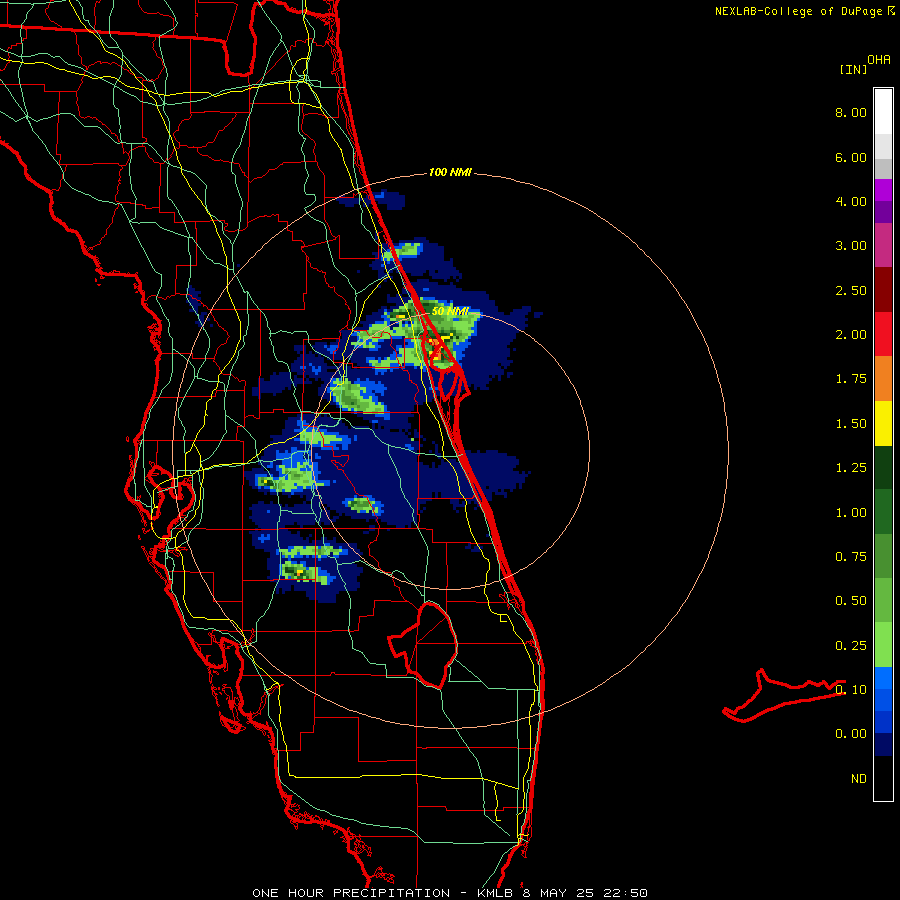Click the 0.10 legend value
Image resolution: width=900 pixels, height=900 pixels.
(x=851, y=690)
